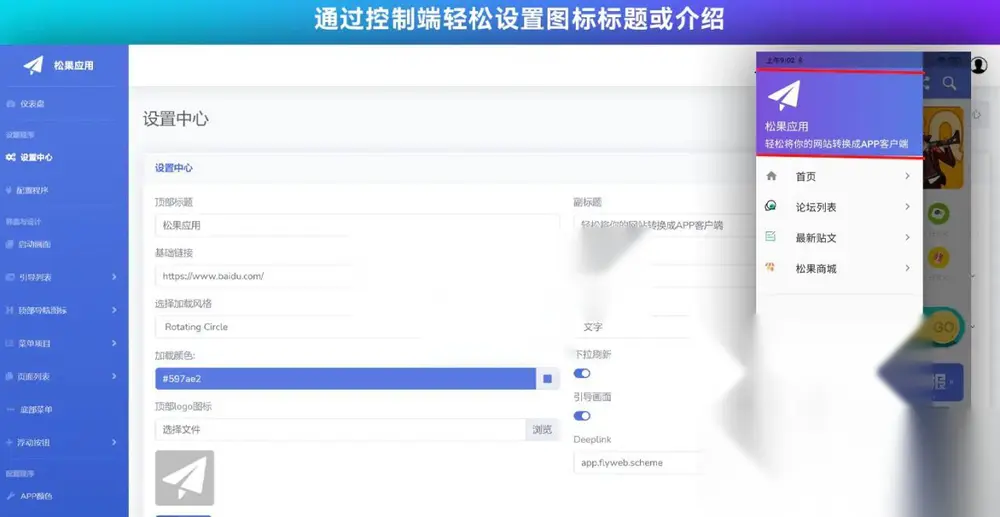Tap the 松果商城 label in the phone drawer
Image resolution: width=1000 pixels, height=517 pixels.
pos(816,268)
